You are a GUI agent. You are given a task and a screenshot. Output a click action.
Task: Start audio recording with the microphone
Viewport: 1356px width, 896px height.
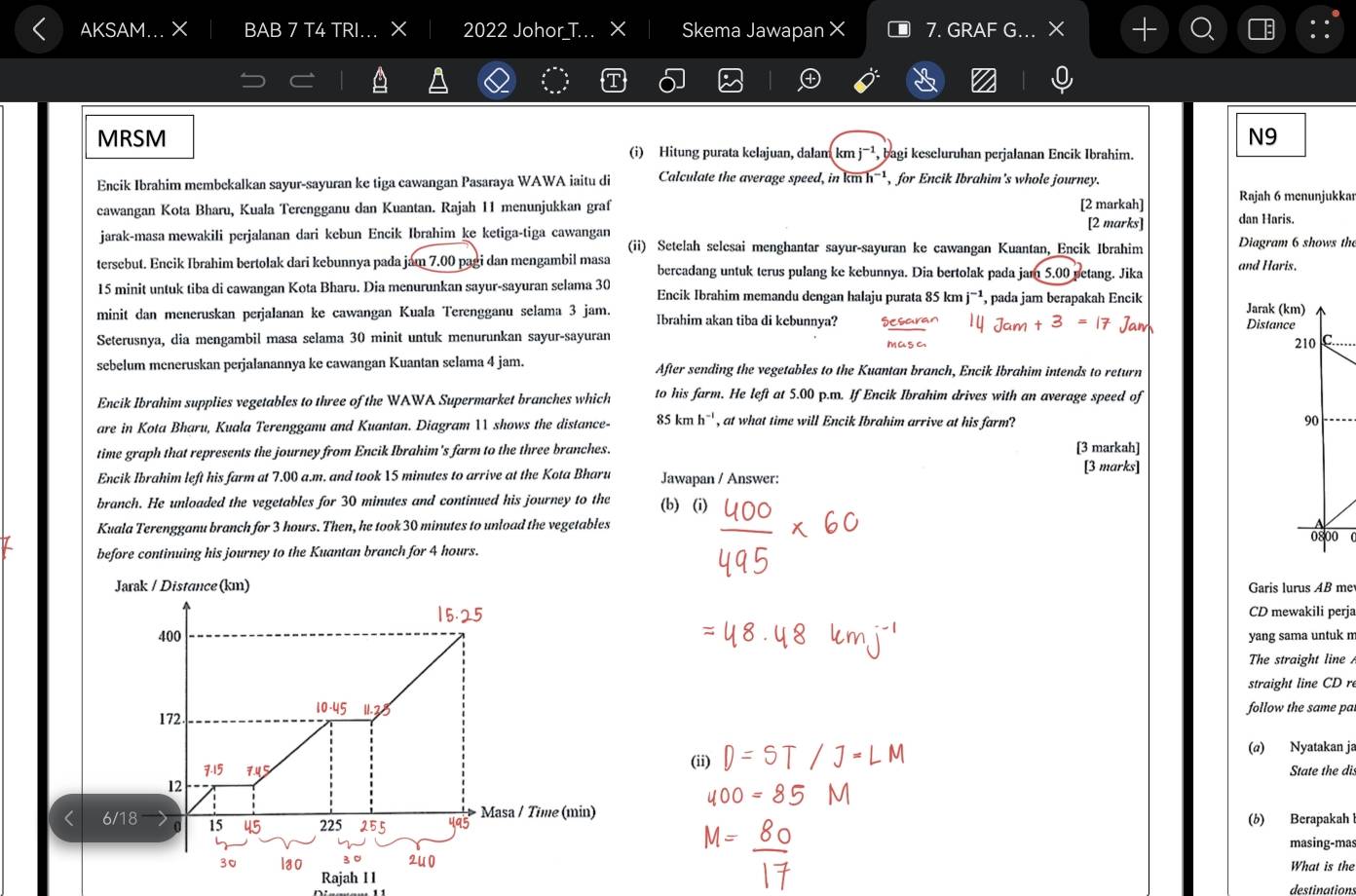[x=1062, y=80]
